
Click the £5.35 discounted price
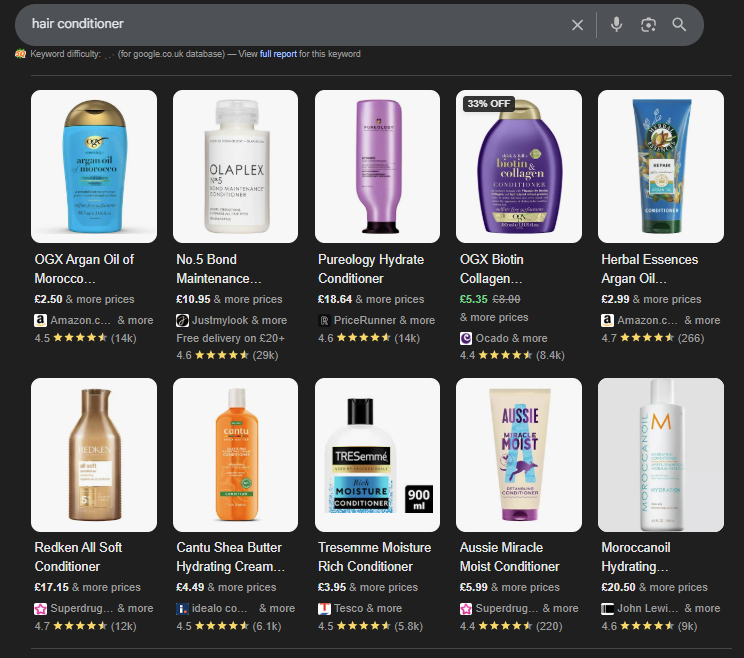pyautogui.click(x=474, y=299)
